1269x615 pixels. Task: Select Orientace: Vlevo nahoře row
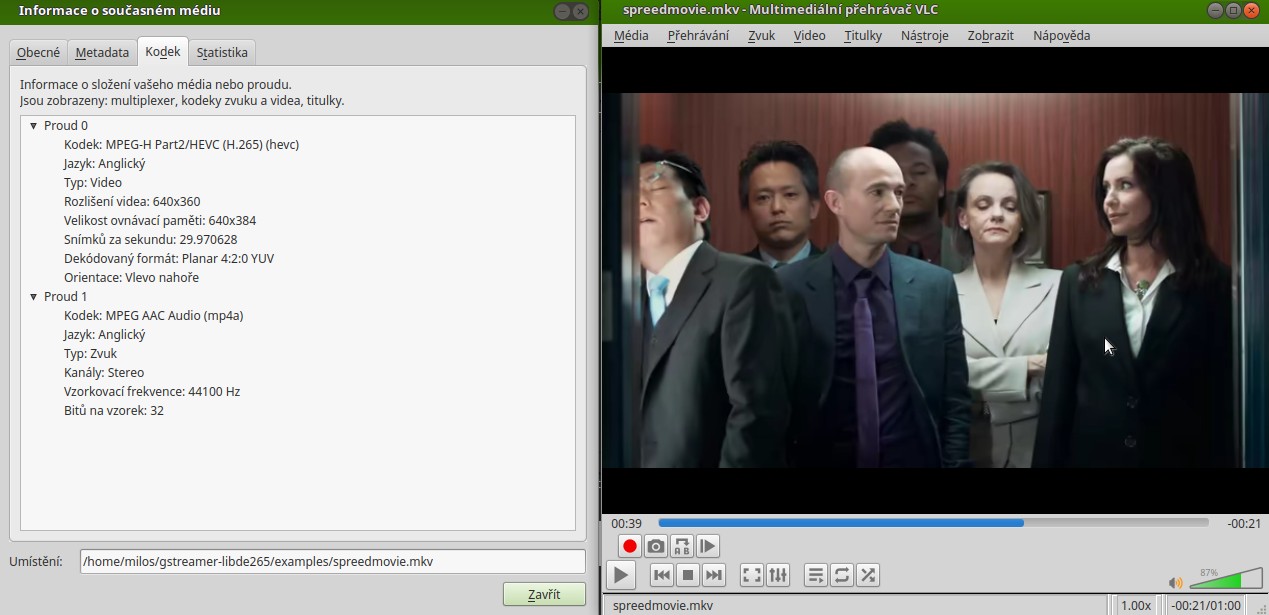coord(131,278)
